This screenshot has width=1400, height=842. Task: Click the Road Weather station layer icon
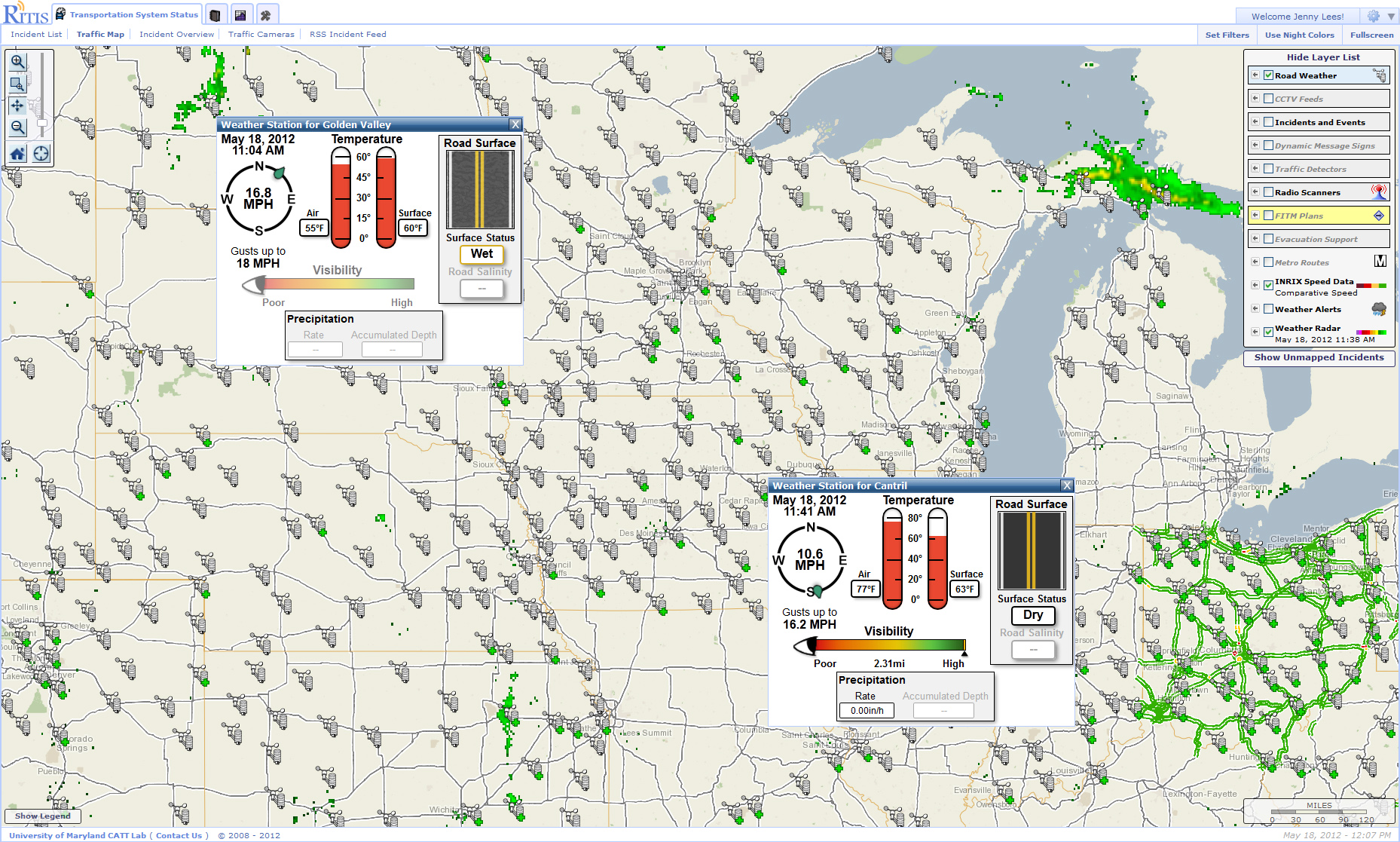[x=1379, y=75]
